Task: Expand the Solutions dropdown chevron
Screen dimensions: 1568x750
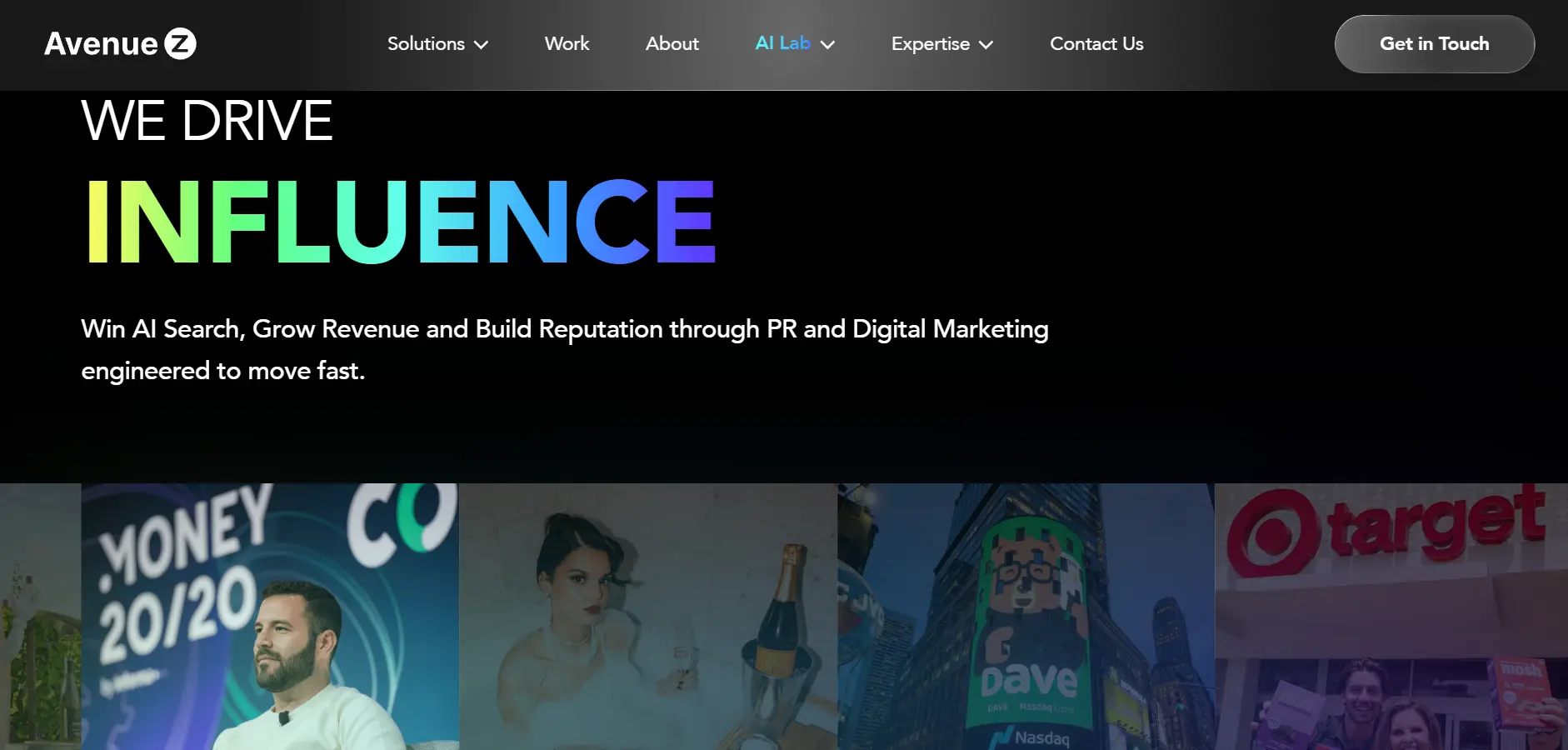Action: point(481,45)
